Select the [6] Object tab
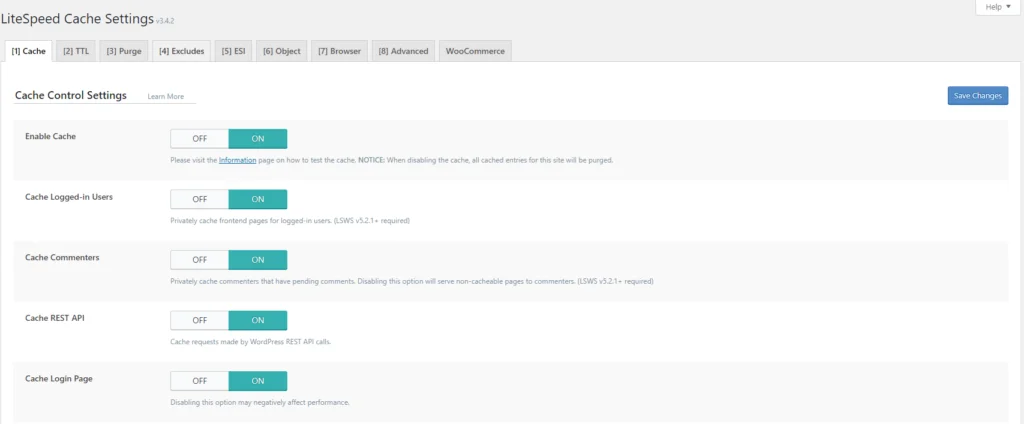The width and height of the screenshot is (1024, 424). click(x=282, y=51)
